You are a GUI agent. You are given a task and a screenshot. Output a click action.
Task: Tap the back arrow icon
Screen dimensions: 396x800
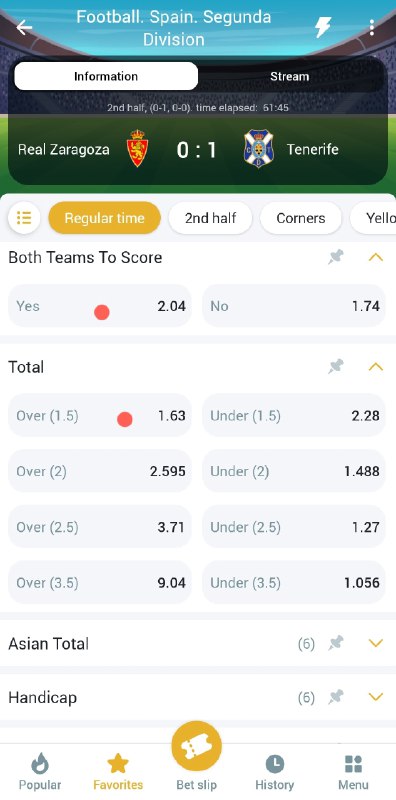[x=24, y=27]
